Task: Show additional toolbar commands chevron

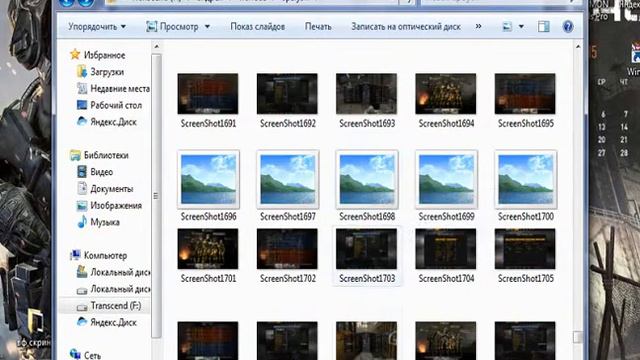Action: point(478,26)
